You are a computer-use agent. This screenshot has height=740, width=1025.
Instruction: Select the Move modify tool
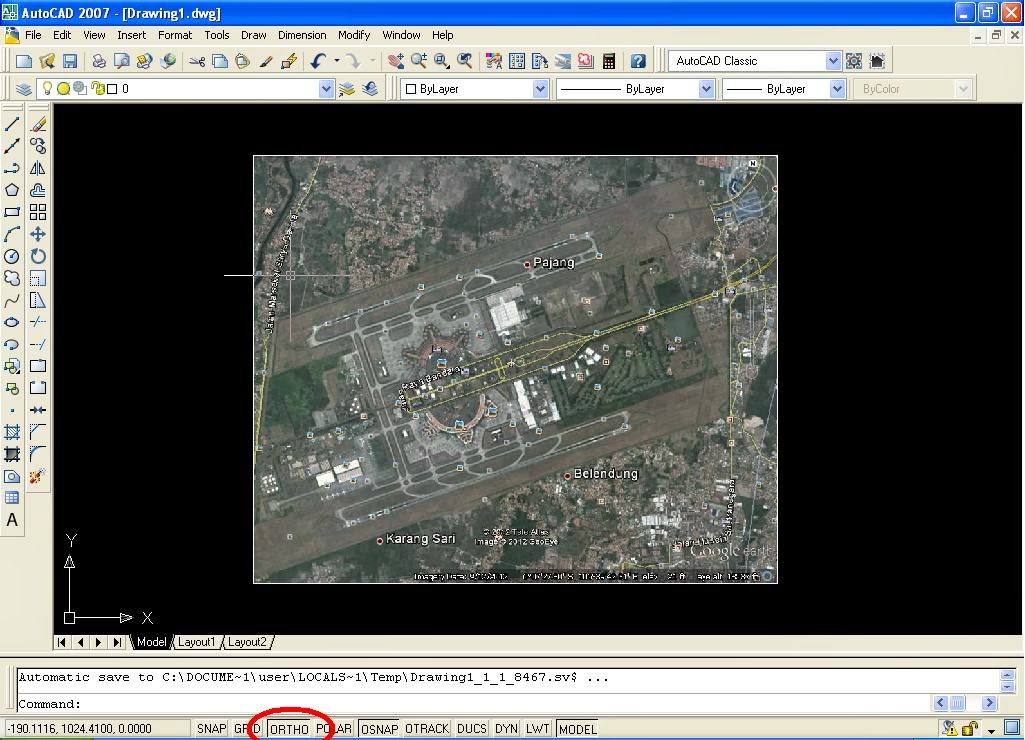point(38,234)
